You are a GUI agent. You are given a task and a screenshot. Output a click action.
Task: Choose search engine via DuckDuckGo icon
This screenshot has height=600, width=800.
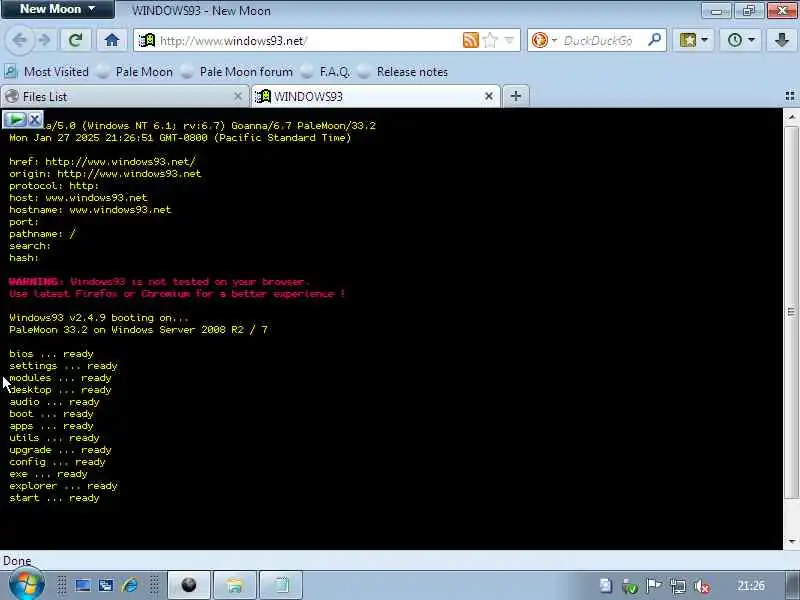543,40
